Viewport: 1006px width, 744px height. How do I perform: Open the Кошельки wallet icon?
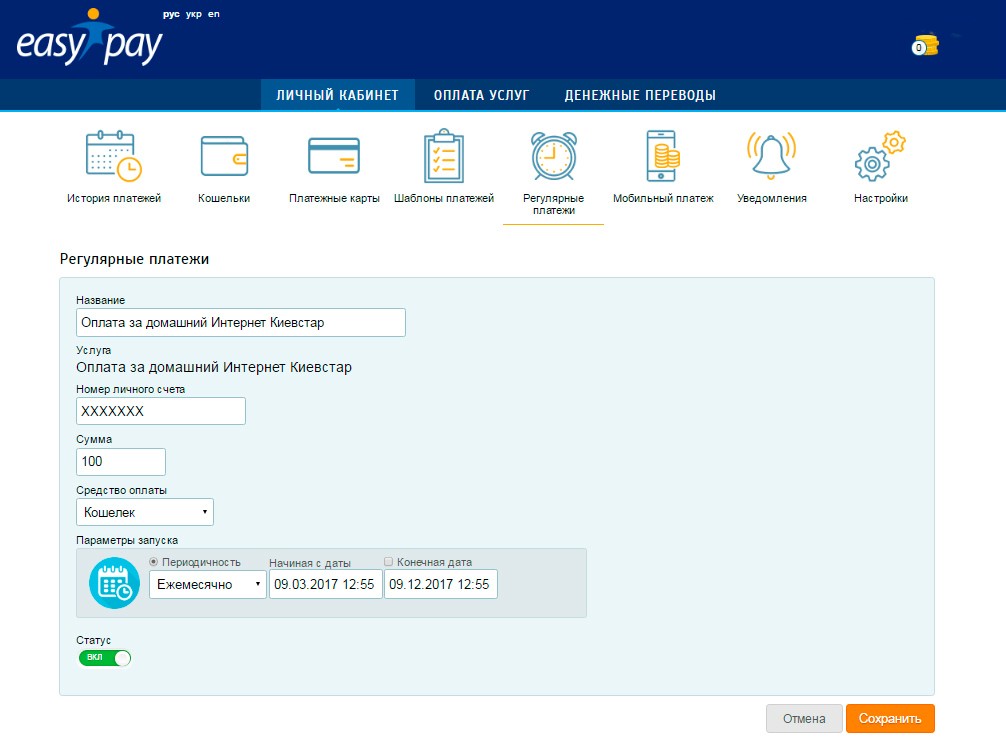click(224, 156)
